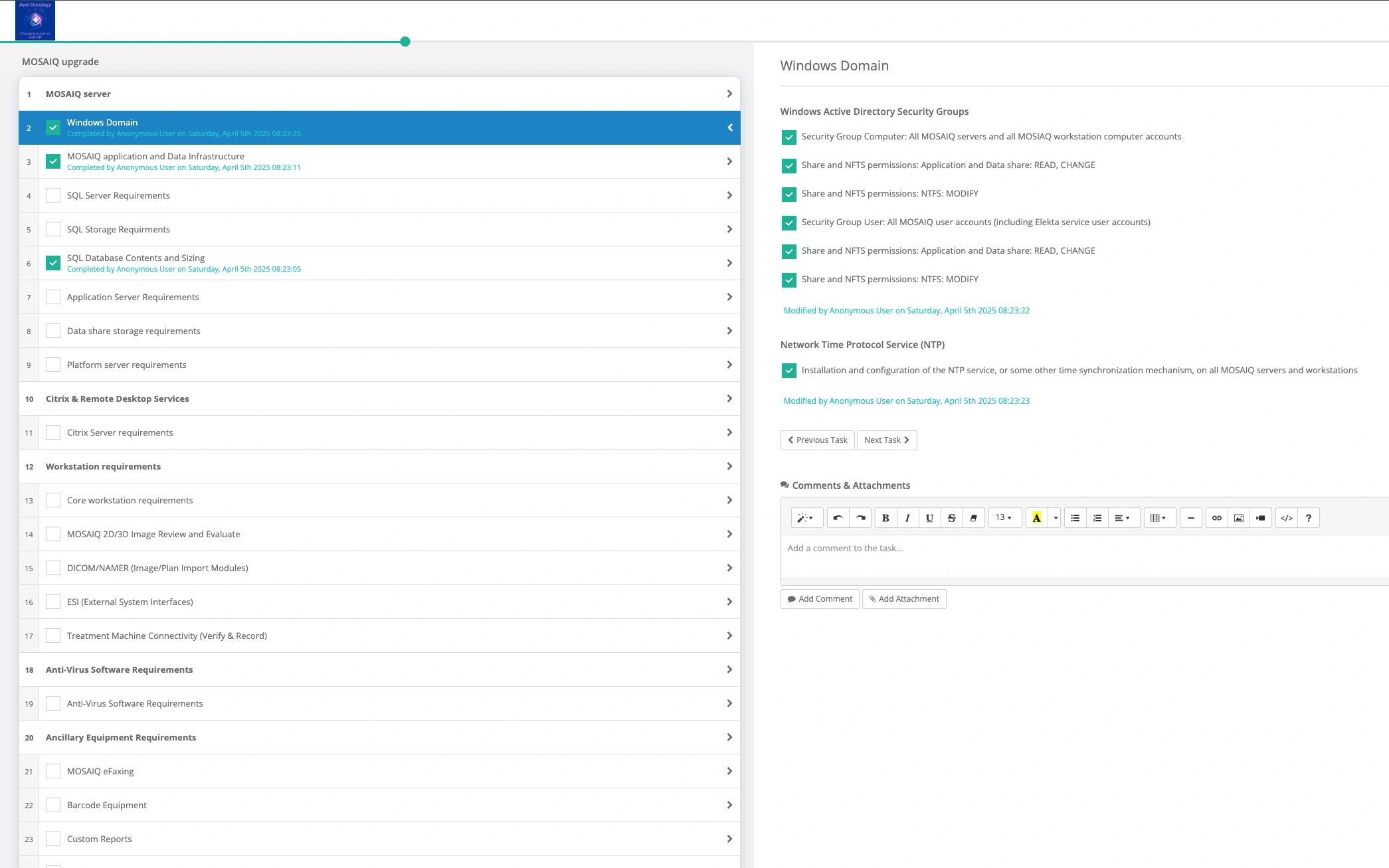
Task: Check the Application Server Requirements checkbox
Action: 53,297
